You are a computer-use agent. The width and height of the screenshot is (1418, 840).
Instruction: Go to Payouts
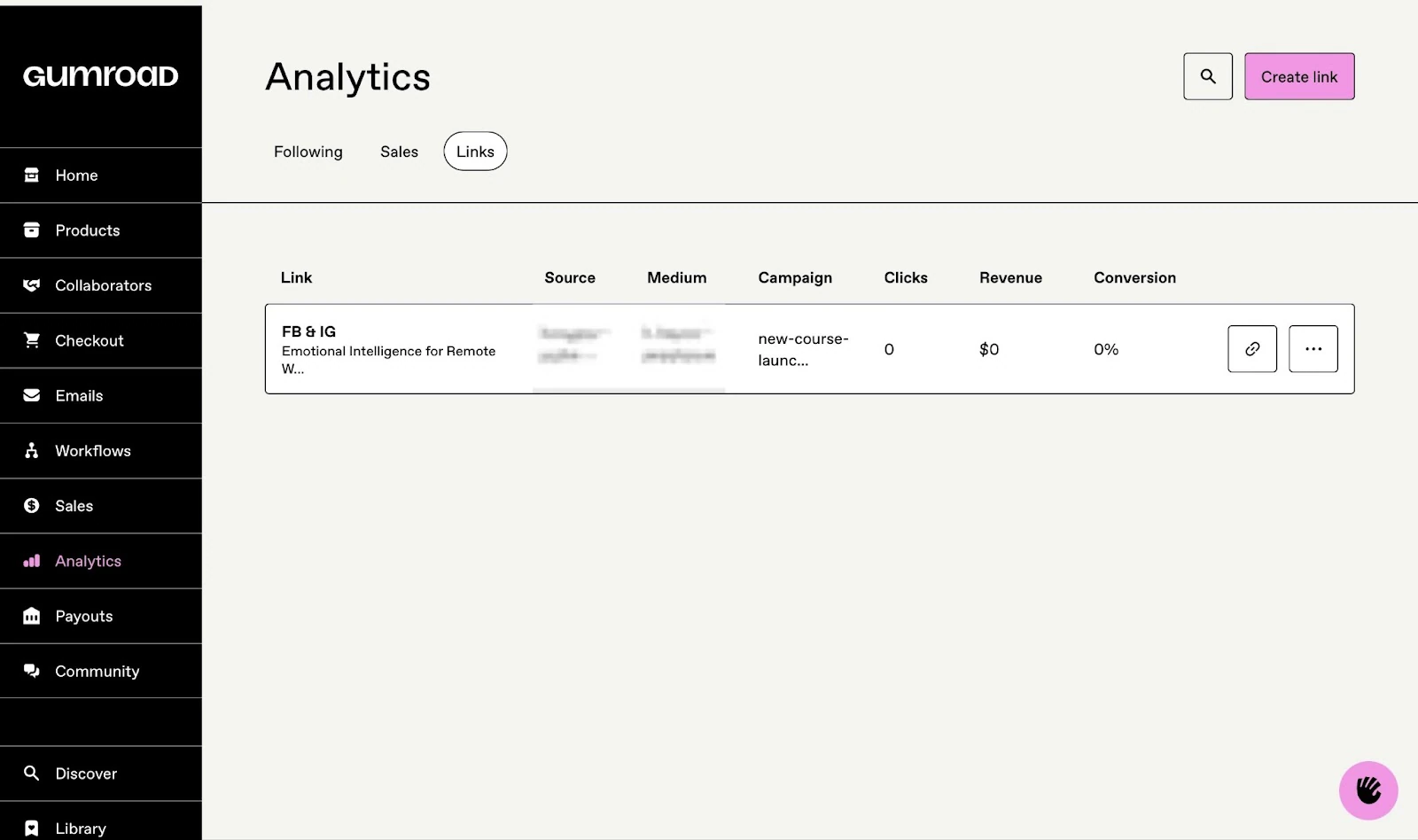(101, 616)
